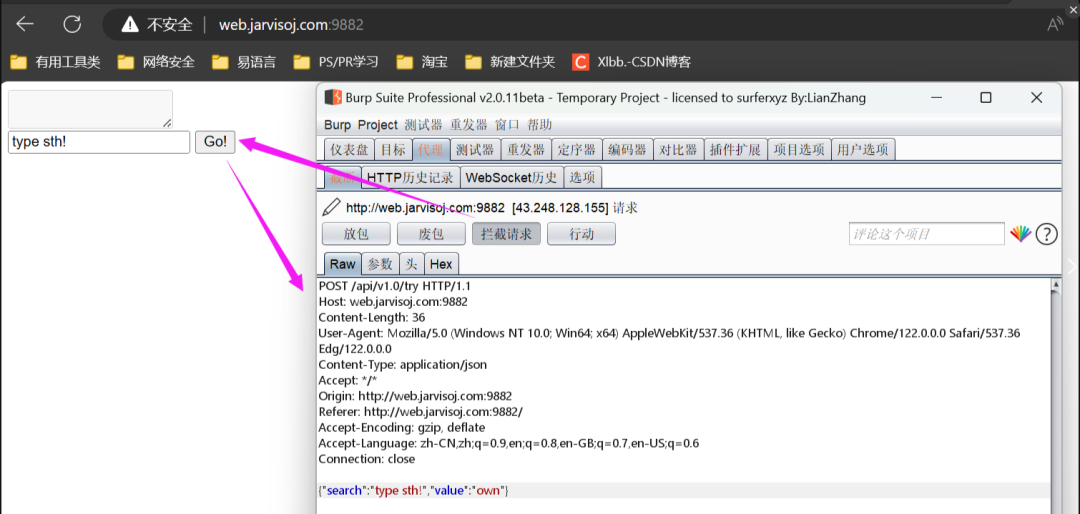Screen dimensions: 1080x514
Task: Click the 'Accept-Encoding: gzip, deflate' line
Action: (402, 427)
